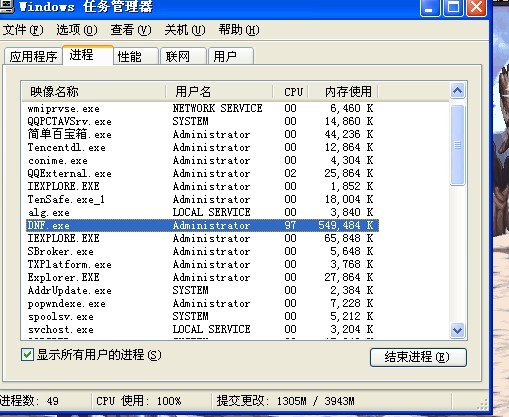
Task: Open the 关机(U) menu
Action: point(185,30)
